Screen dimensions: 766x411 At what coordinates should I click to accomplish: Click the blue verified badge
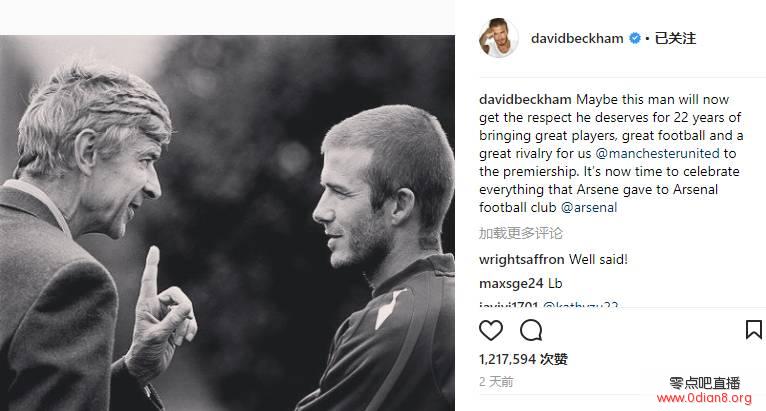[x=635, y=38]
